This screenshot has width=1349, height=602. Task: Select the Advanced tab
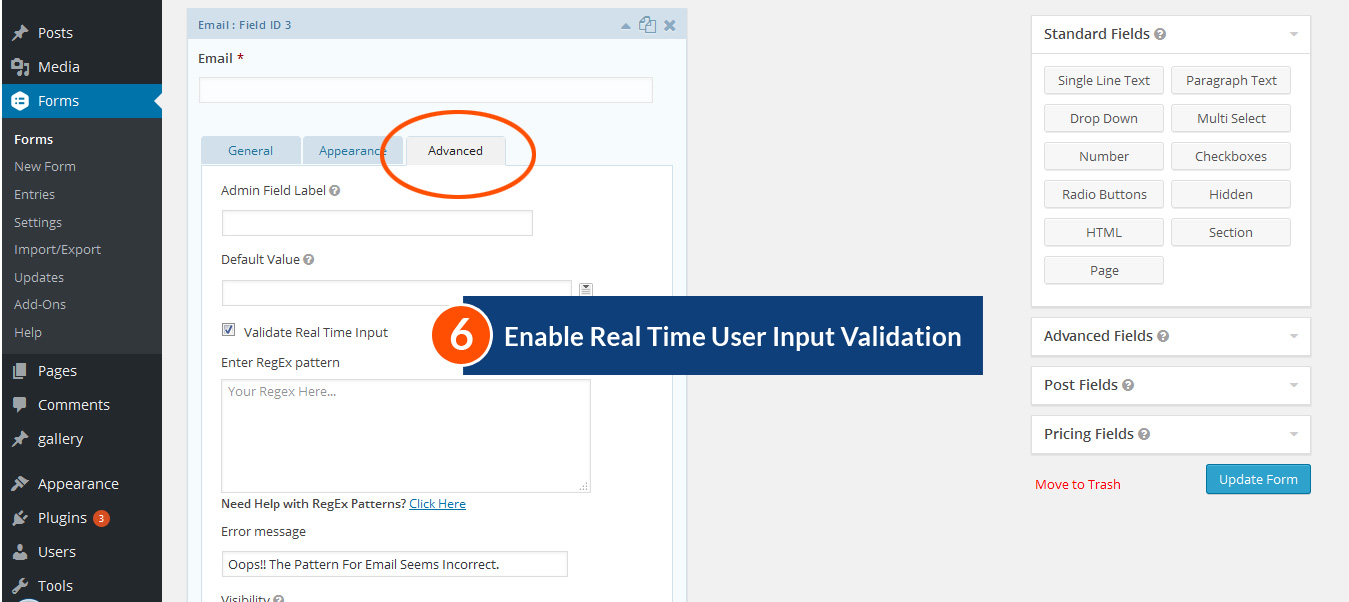click(x=456, y=151)
